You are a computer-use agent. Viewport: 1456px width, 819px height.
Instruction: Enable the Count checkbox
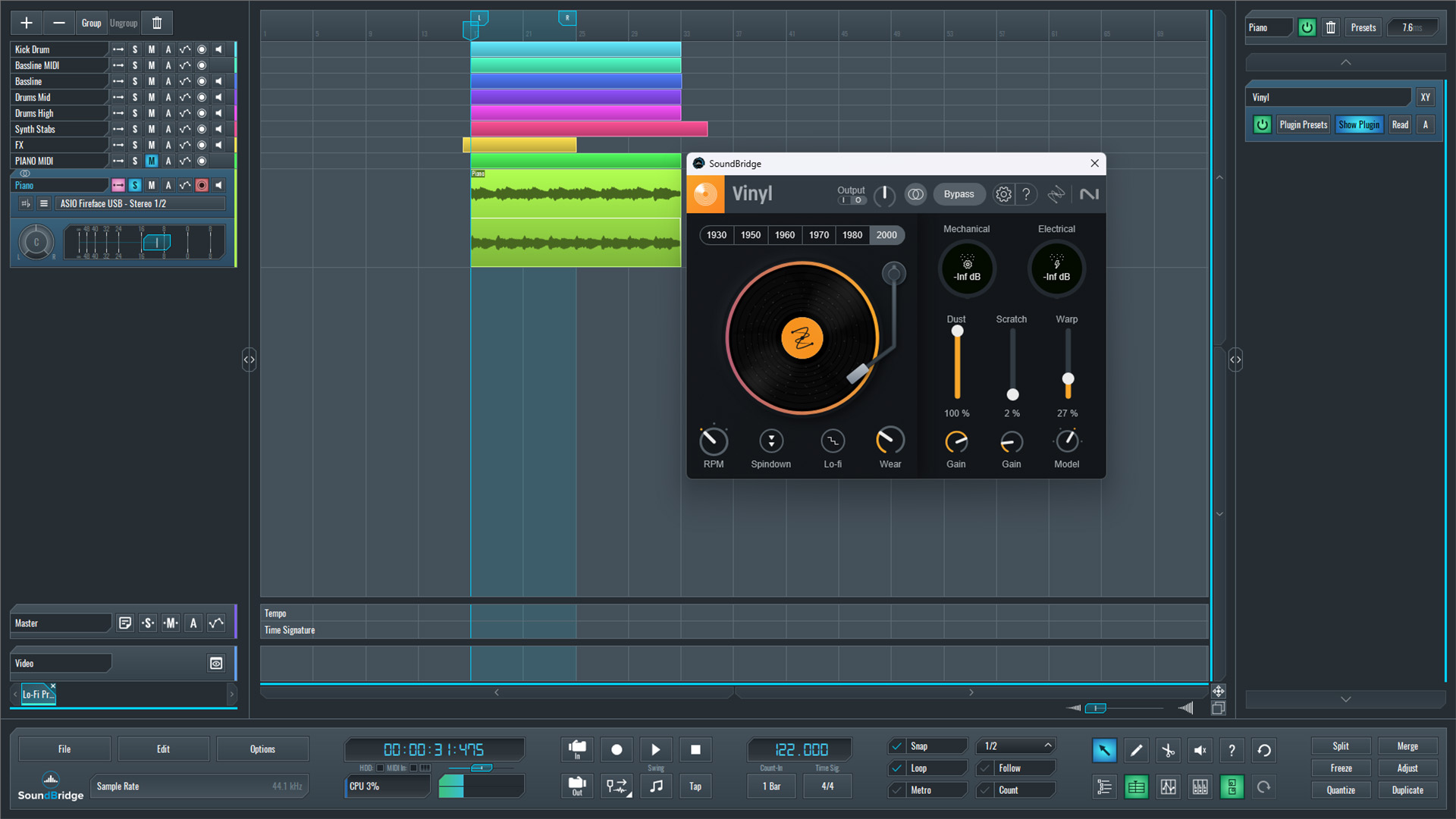pos(985,790)
